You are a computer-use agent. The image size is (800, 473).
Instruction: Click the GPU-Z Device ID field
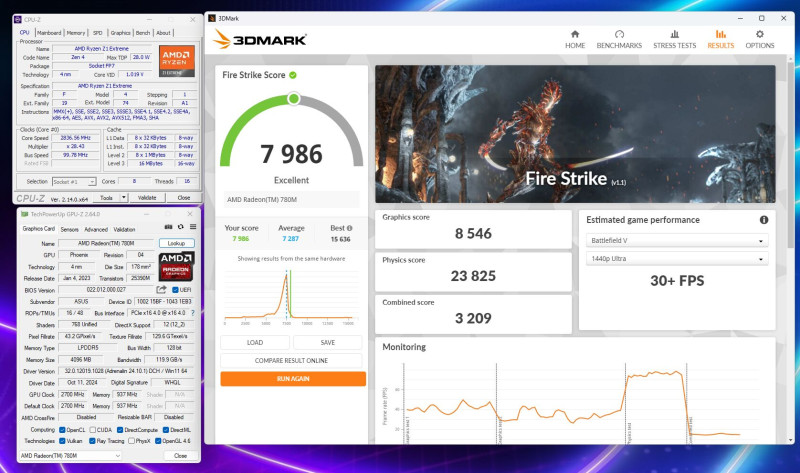pos(164,302)
